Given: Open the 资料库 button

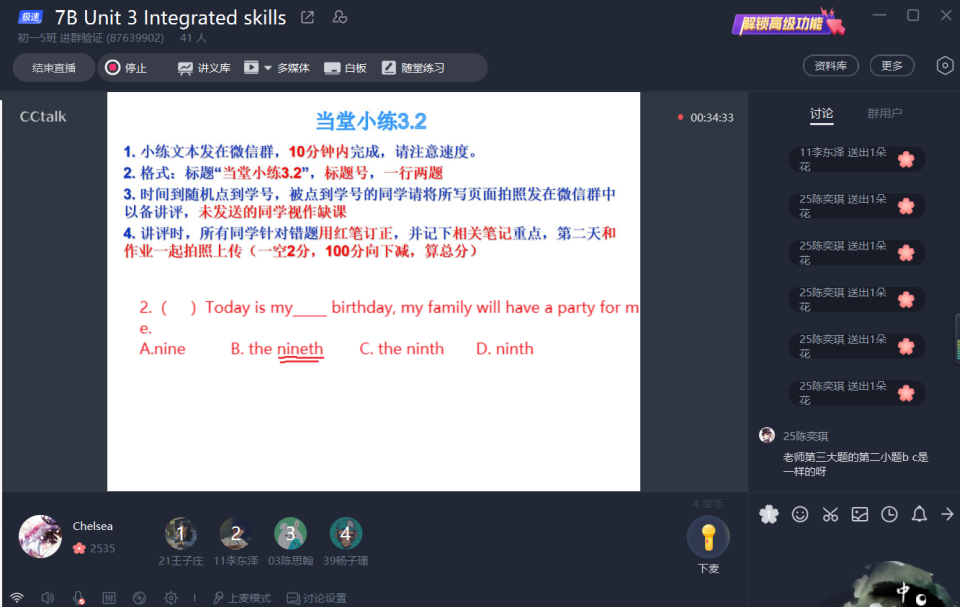Looking at the screenshot, I should 831,66.
